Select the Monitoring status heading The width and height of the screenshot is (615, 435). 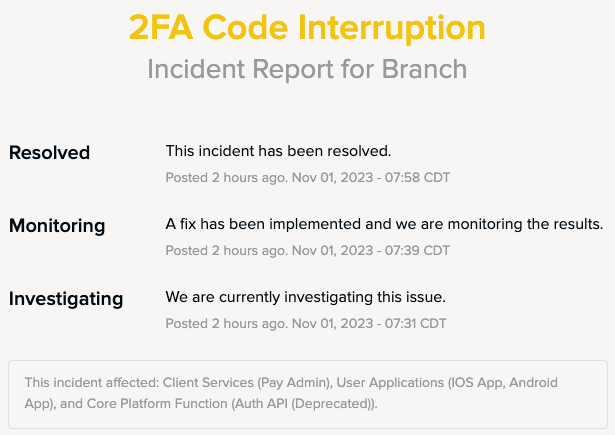pyautogui.click(x=57, y=226)
